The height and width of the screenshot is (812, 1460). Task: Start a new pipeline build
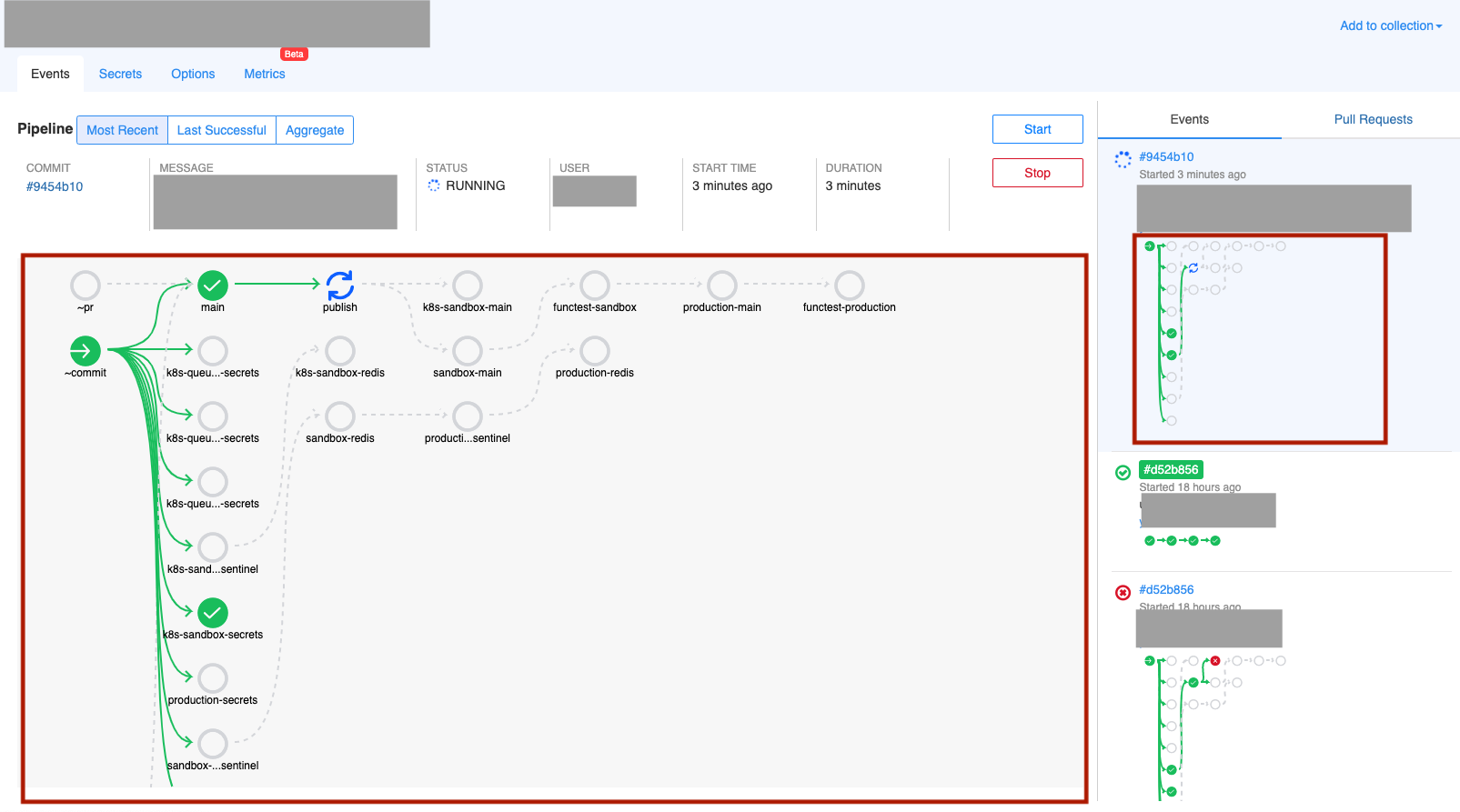(x=1038, y=129)
